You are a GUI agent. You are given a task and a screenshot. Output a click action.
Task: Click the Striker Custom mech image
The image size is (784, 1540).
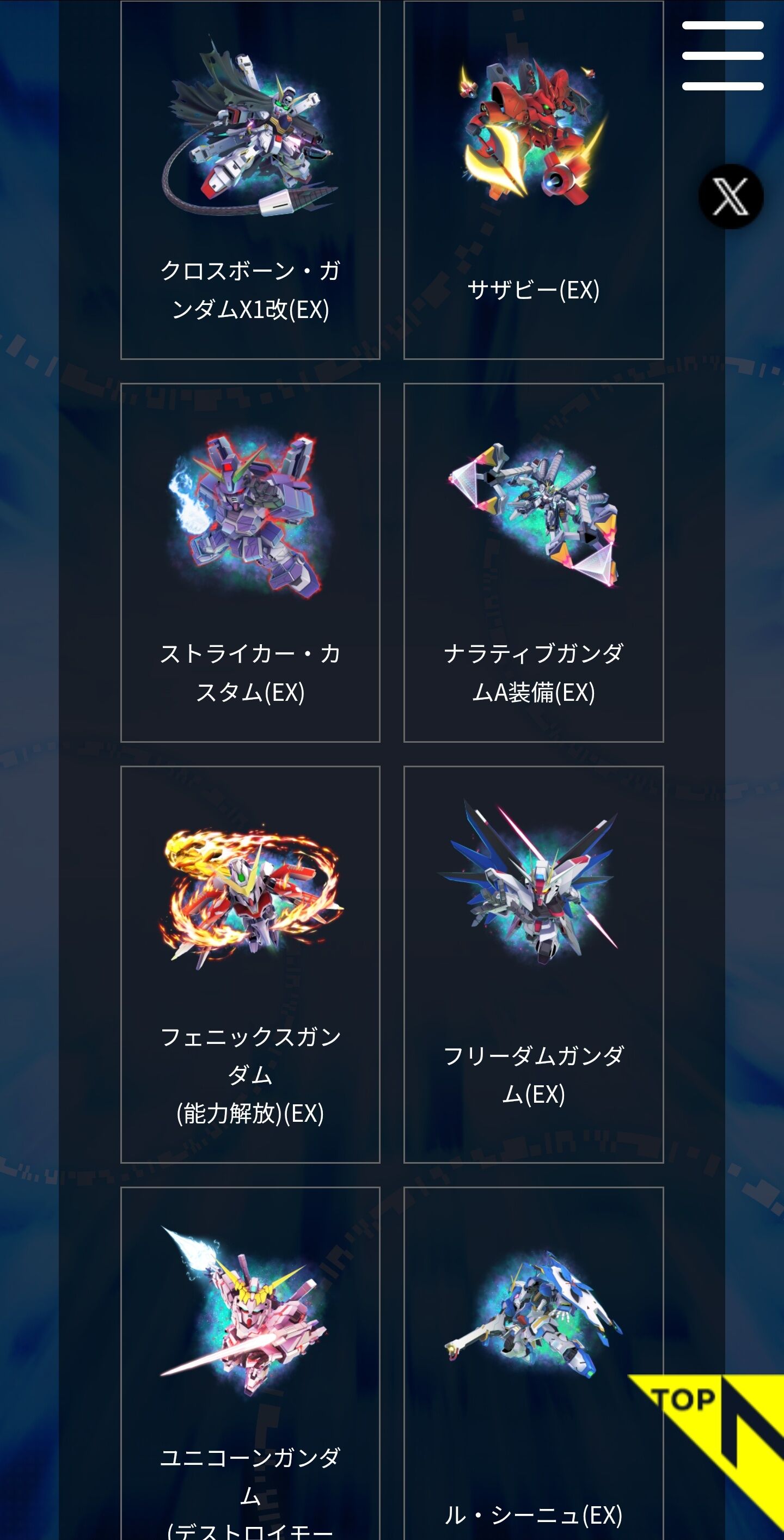(250, 515)
